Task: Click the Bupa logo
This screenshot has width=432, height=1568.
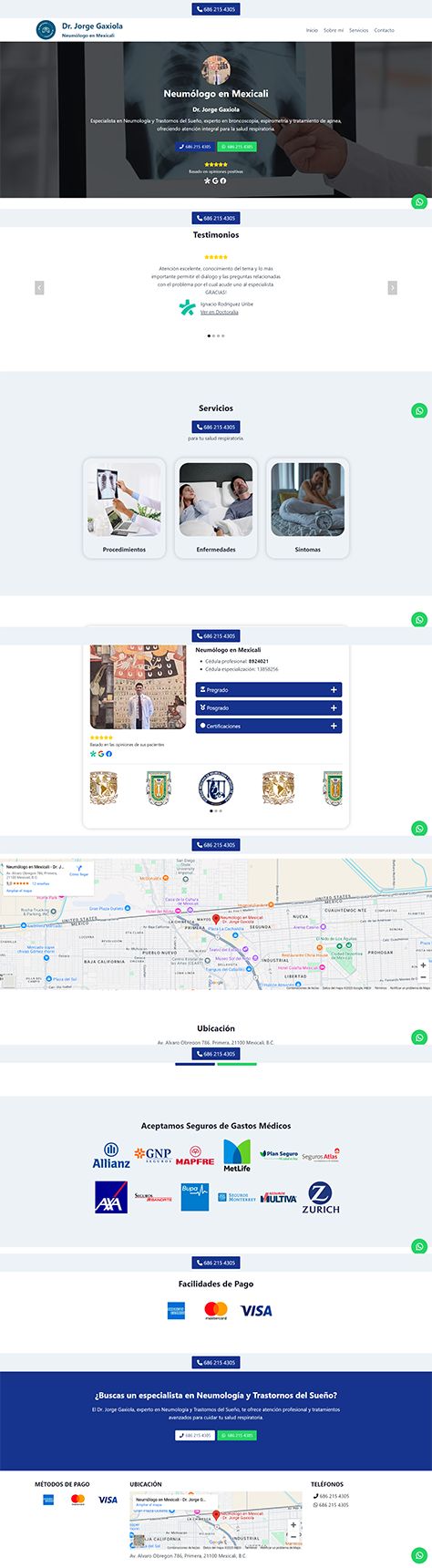Action: [195, 1197]
